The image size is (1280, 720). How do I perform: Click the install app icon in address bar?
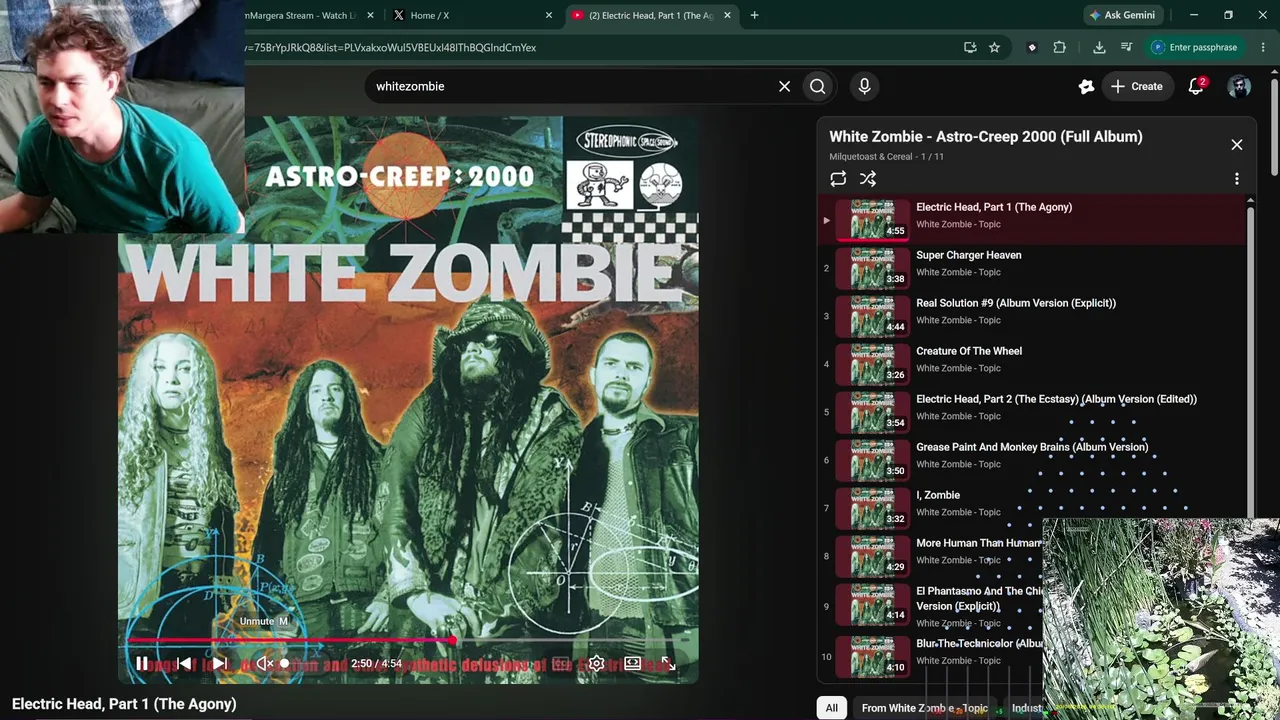tap(970, 47)
